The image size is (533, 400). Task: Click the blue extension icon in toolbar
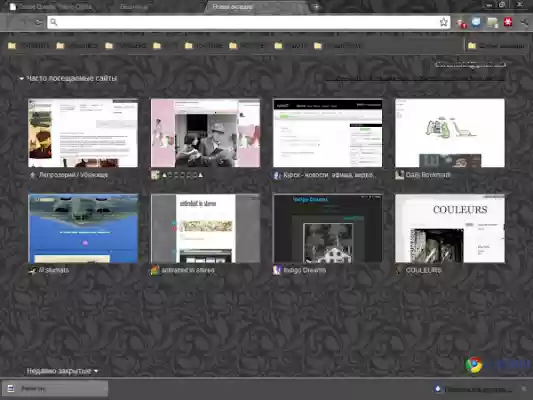click(x=476, y=22)
